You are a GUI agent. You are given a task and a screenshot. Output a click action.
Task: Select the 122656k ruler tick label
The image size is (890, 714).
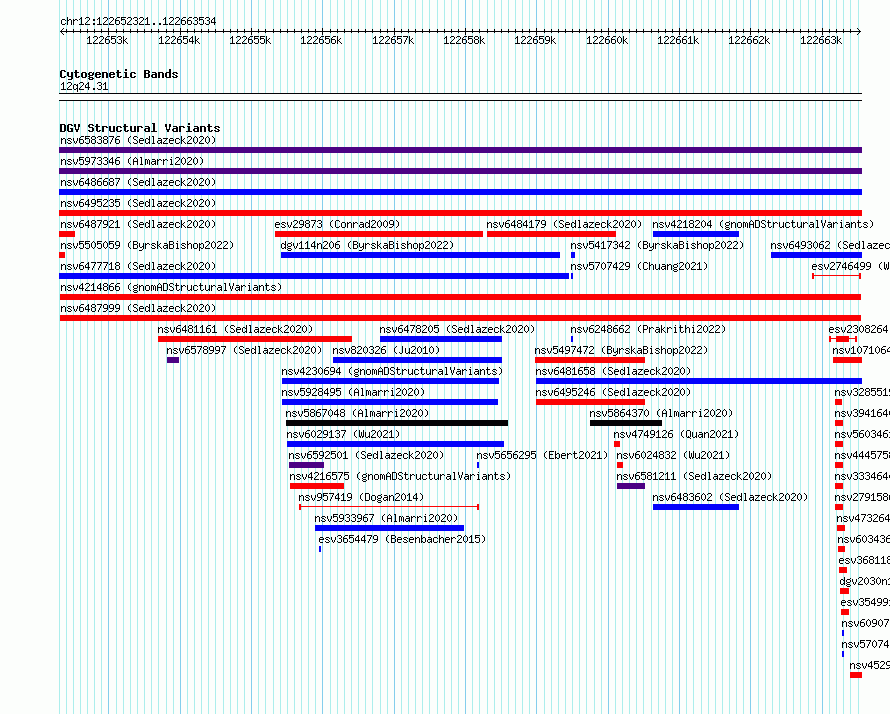pyautogui.click(x=321, y=40)
